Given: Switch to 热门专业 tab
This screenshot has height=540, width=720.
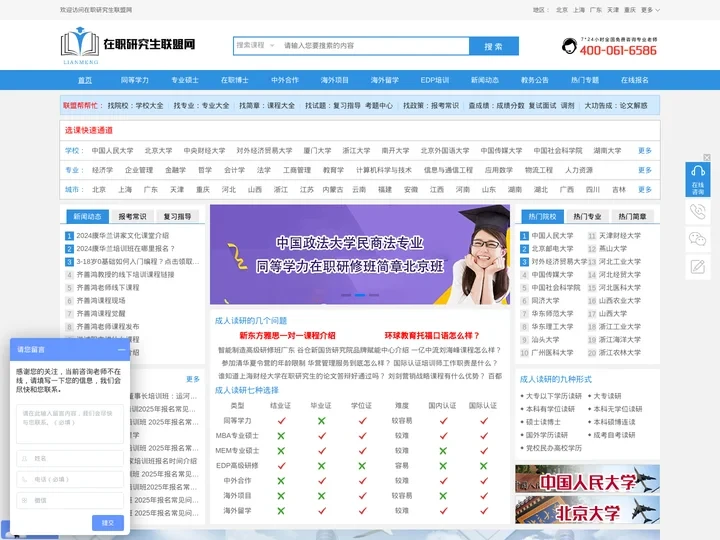Looking at the screenshot, I should [587, 216].
